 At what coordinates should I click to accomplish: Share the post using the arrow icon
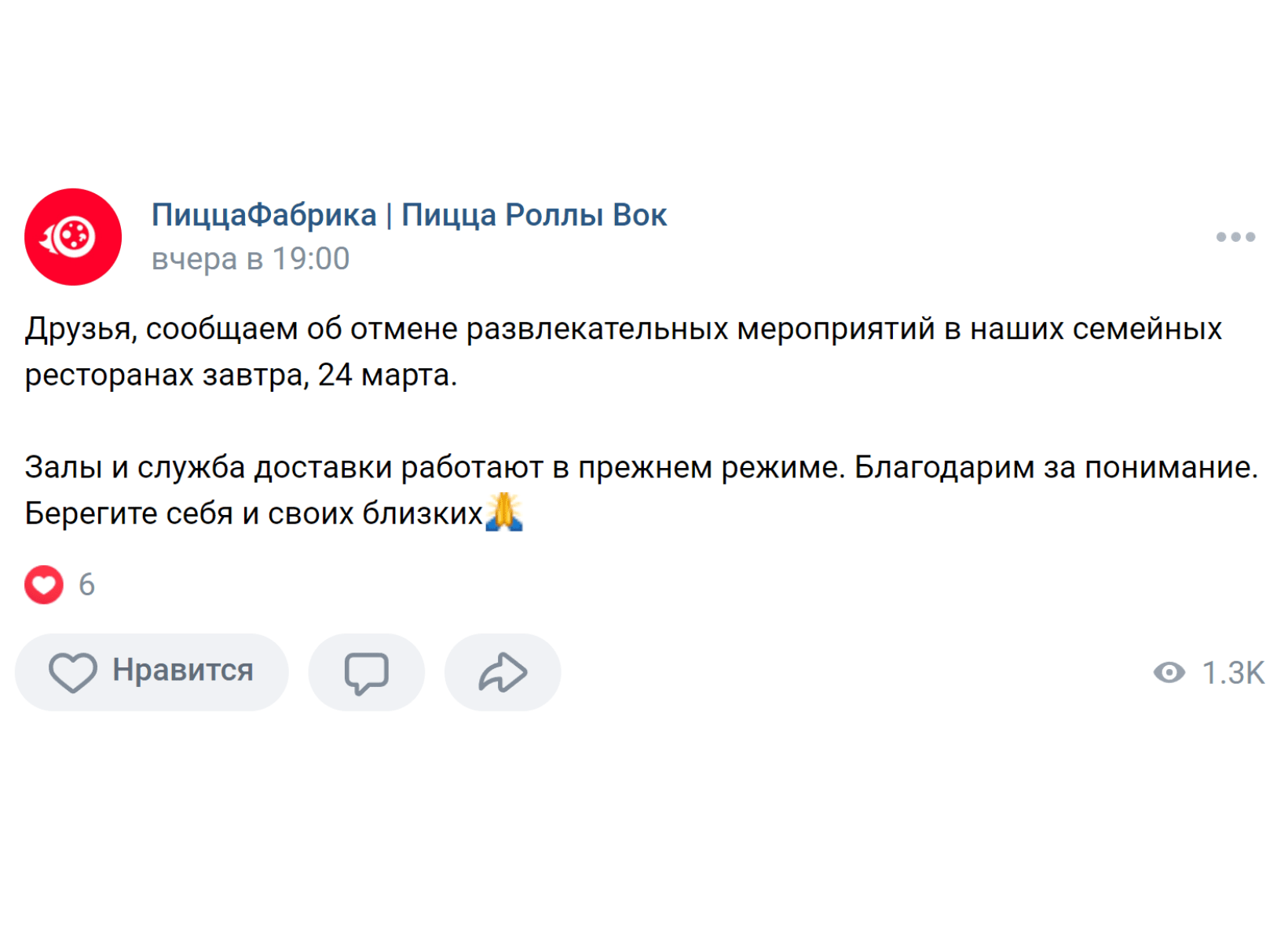503,672
